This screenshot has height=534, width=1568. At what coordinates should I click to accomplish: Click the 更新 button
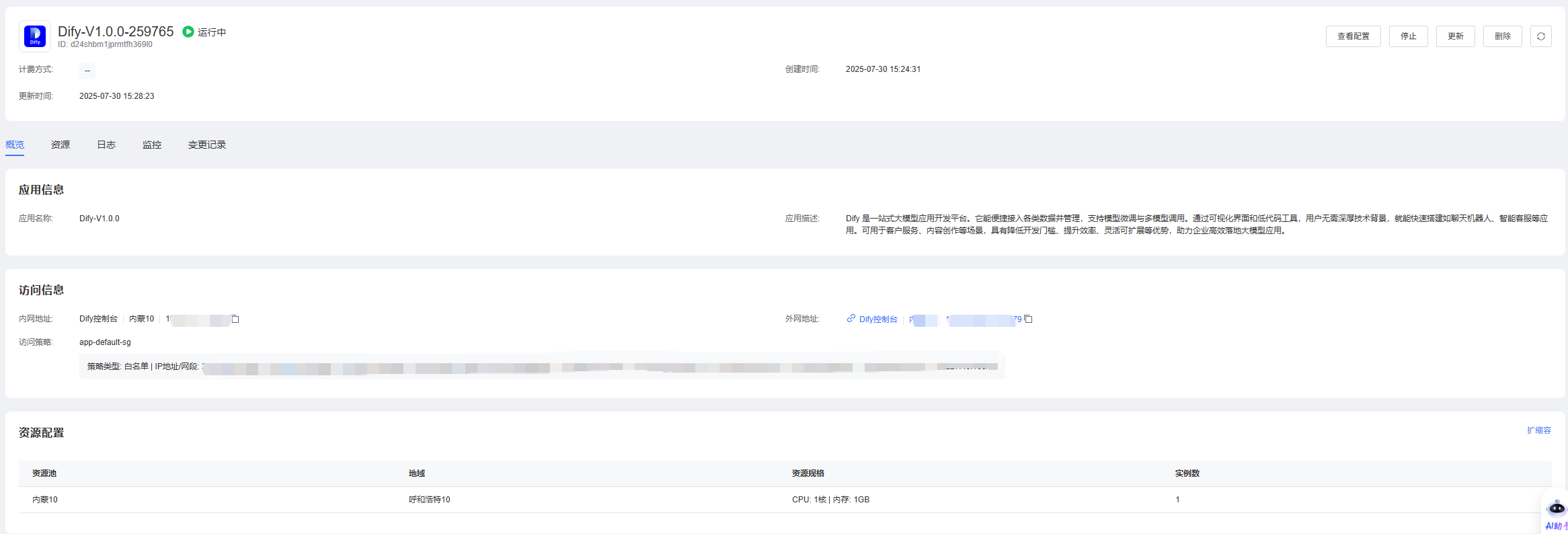click(x=1456, y=36)
